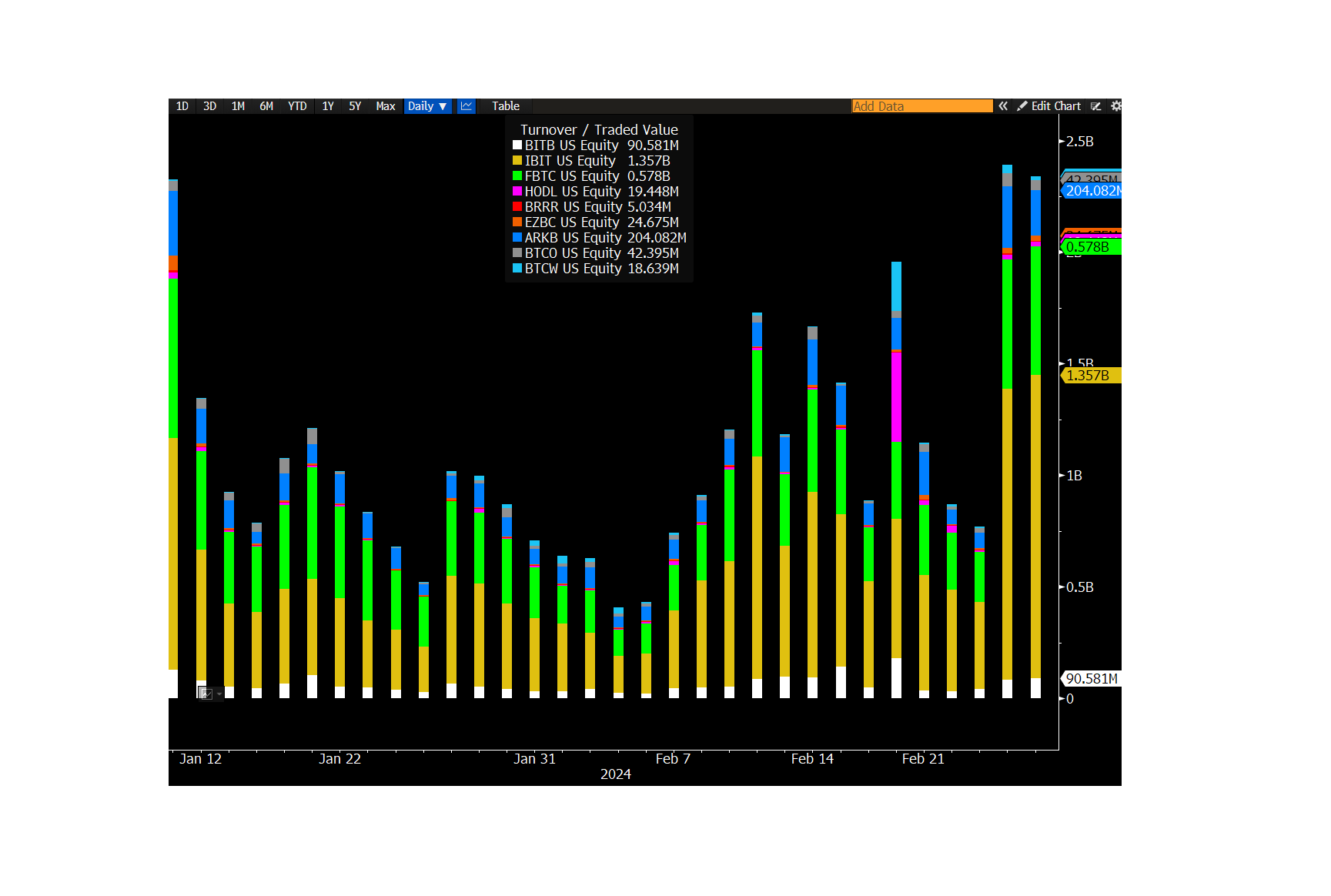Click the small chart icon at bottom-left
The height and width of the screenshot is (896, 1331).
206,694
